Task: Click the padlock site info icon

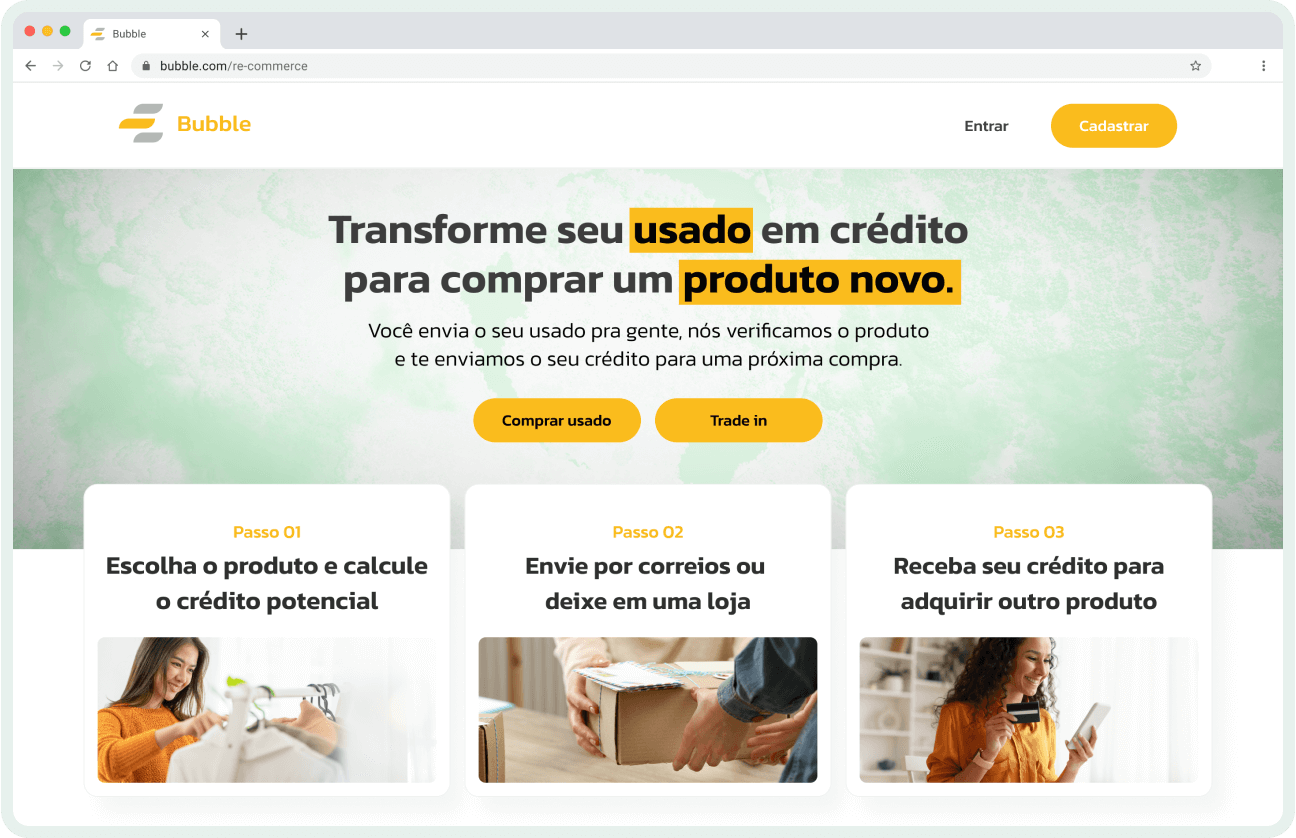Action: tap(146, 66)
